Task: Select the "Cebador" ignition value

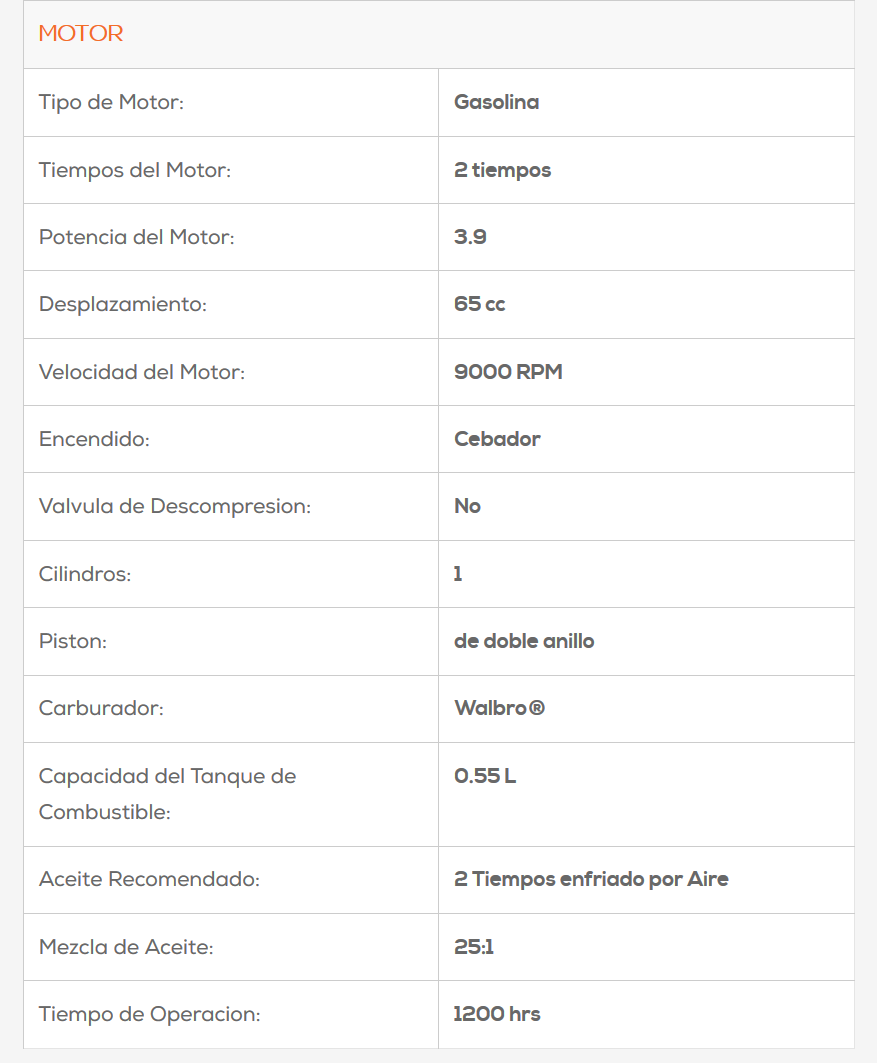Action: (497, 439)
